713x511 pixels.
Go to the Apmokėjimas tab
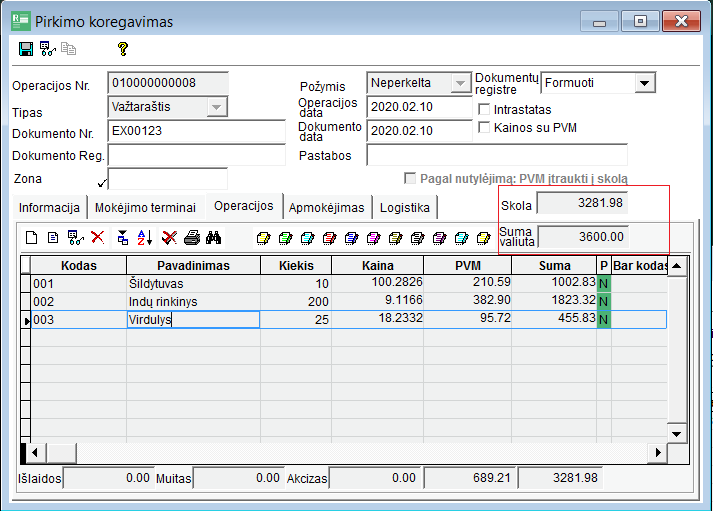[x=326, y=208]
